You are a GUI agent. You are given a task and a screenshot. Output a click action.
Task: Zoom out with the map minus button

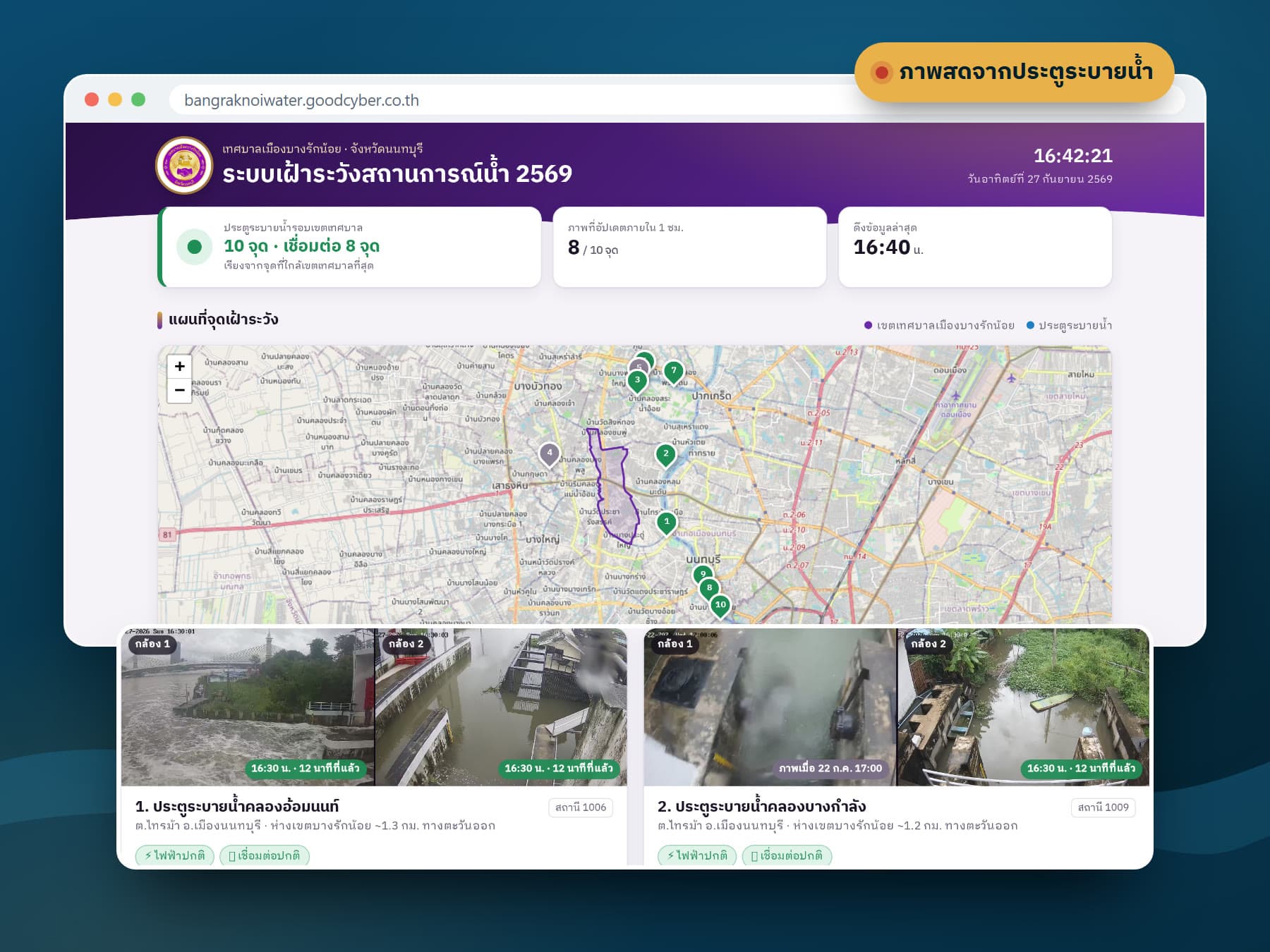pos(179,390)
